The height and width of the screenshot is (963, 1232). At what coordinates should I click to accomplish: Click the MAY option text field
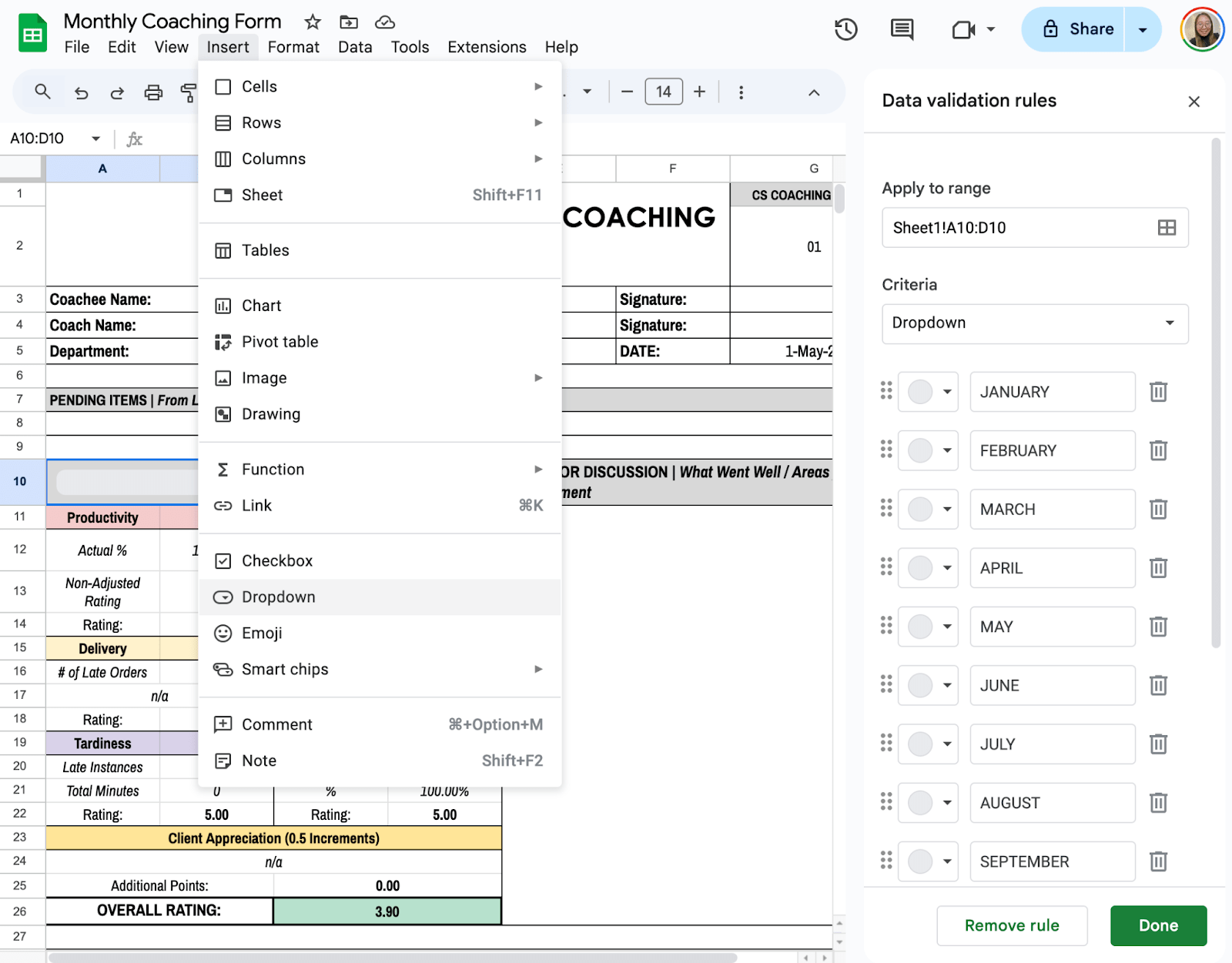[x=1052, y=627]
